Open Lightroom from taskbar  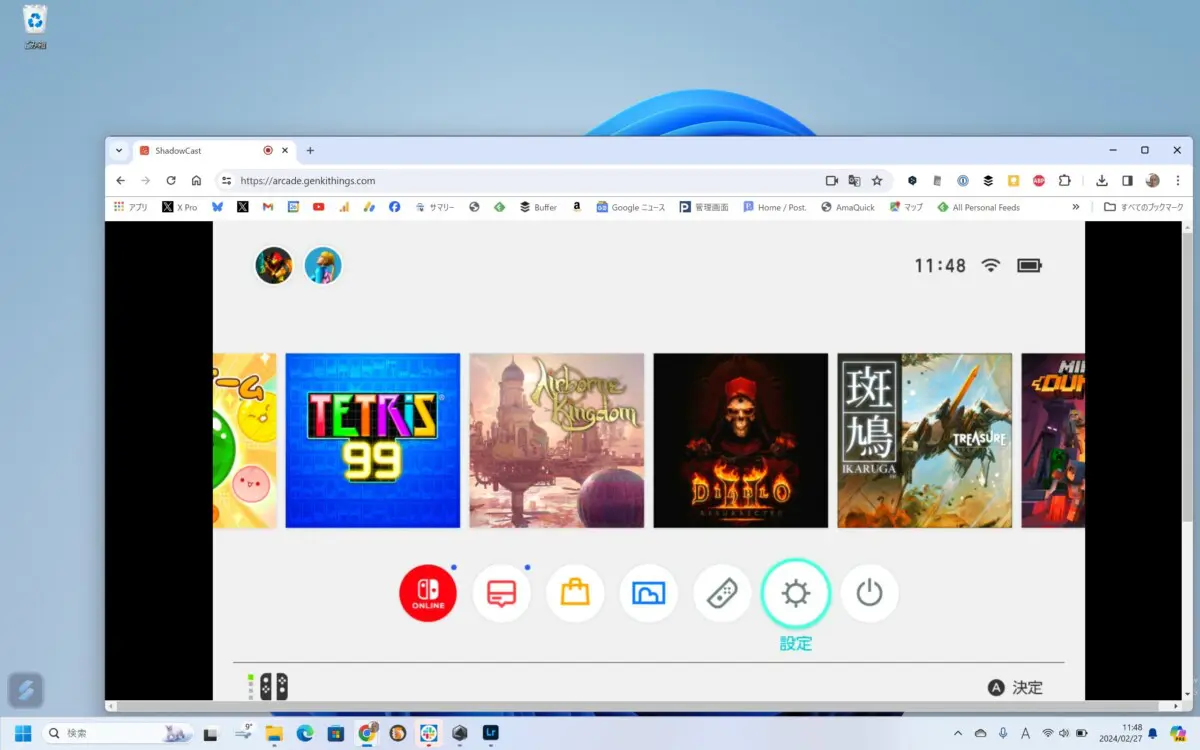(490, 733)
